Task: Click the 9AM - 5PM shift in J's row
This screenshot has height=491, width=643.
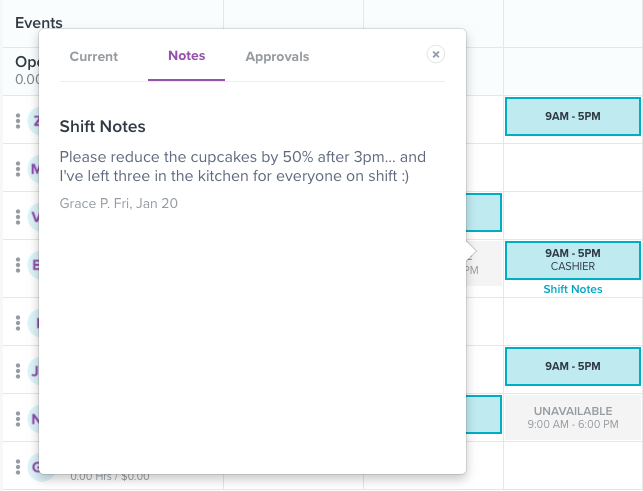Action: tap(572, 366)
